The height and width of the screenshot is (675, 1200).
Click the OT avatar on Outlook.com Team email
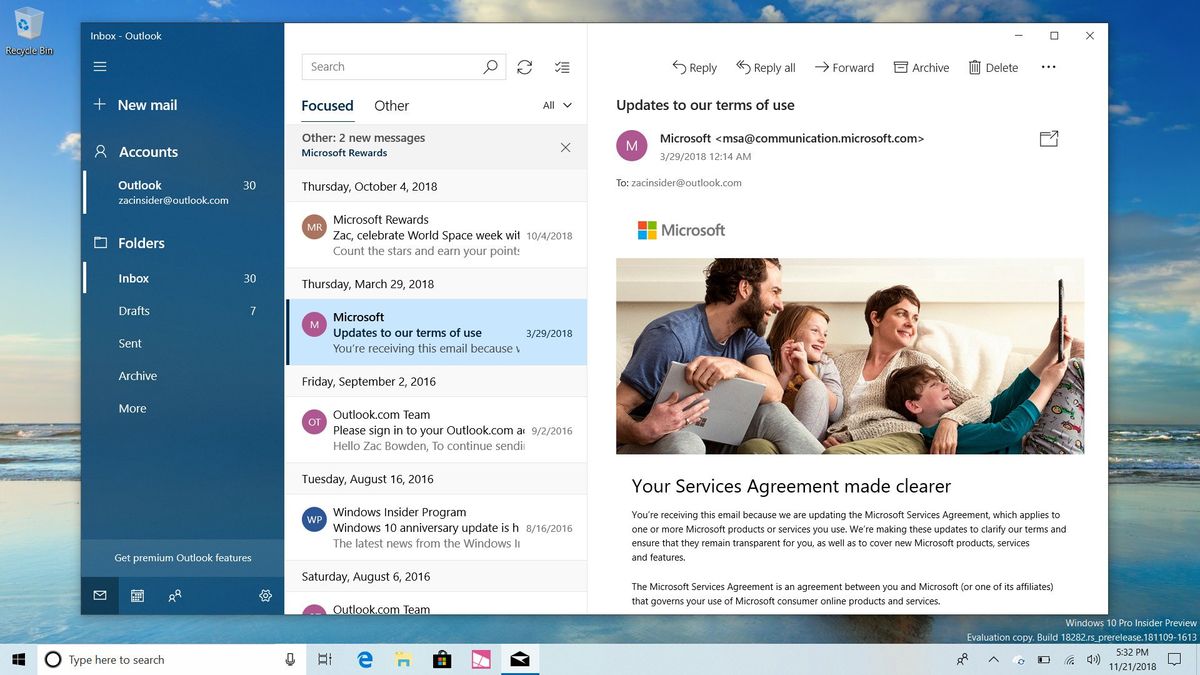pyautogui.click(x=314, y=422)
